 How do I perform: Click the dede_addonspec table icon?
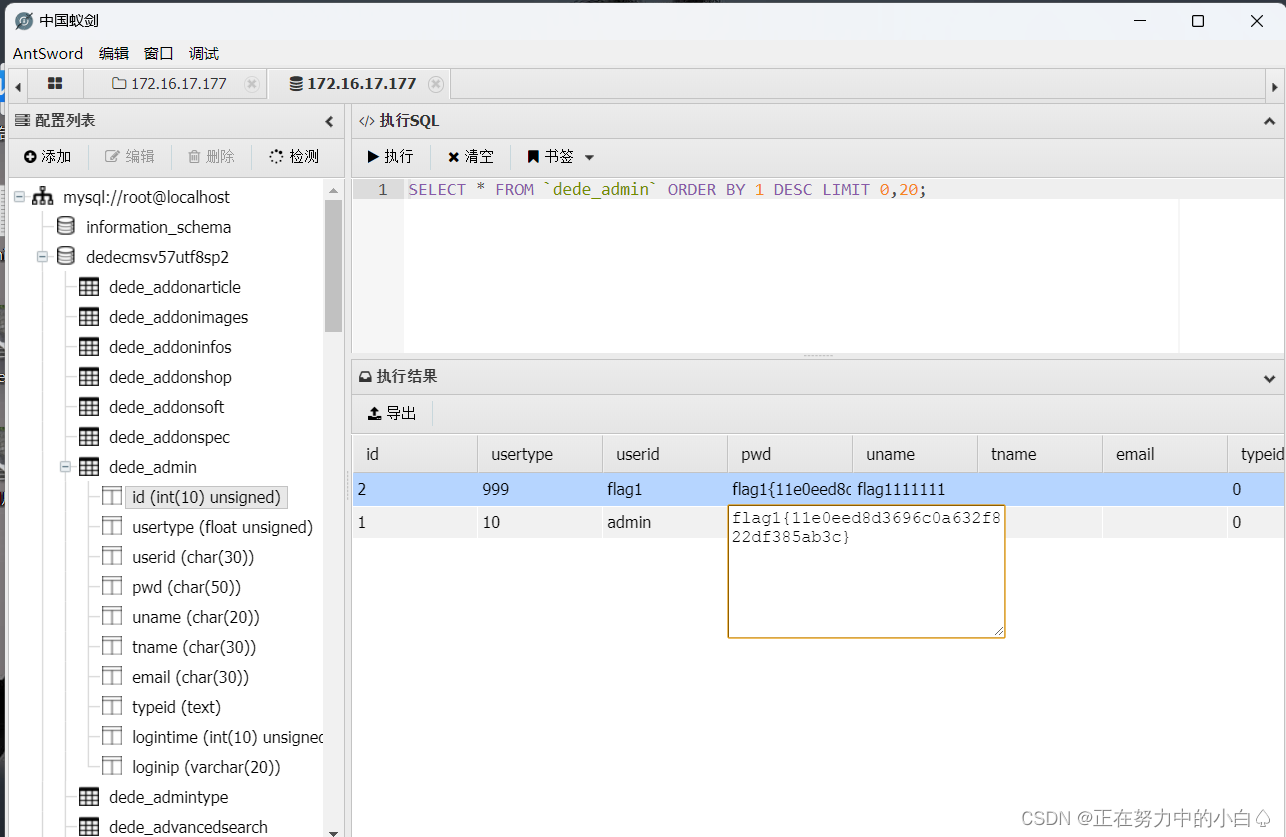coord(89,437)
